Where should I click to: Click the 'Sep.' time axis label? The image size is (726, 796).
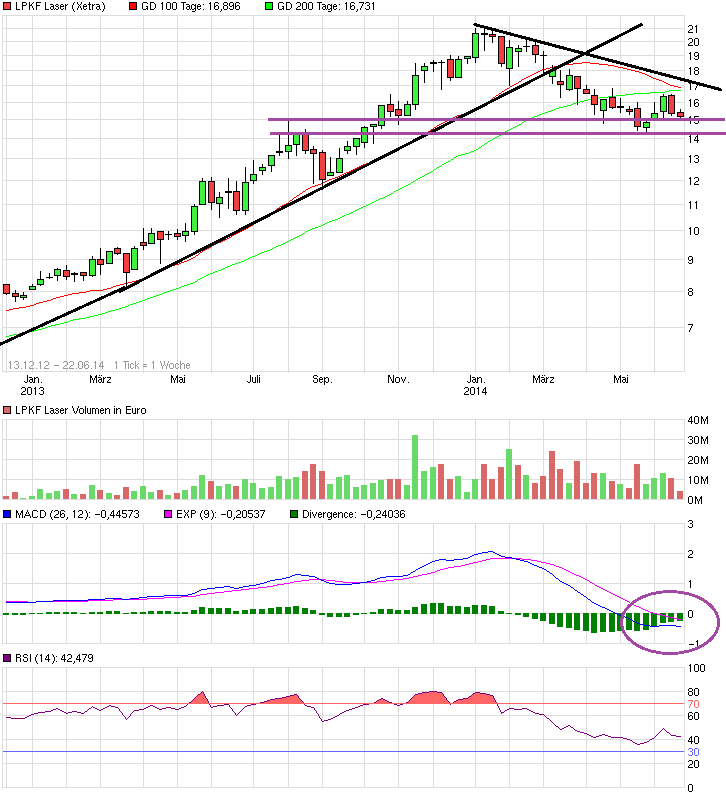pos(322,379)
